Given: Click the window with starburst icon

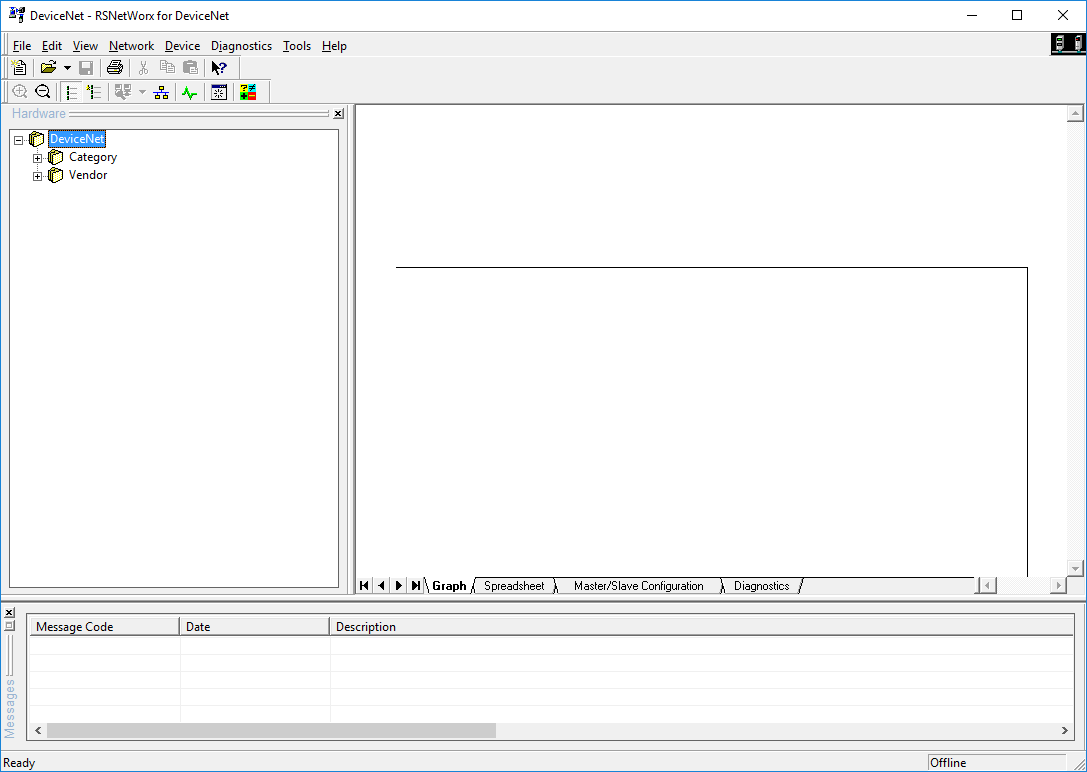Looking at the screenshot, I should (x=218, y=91).
